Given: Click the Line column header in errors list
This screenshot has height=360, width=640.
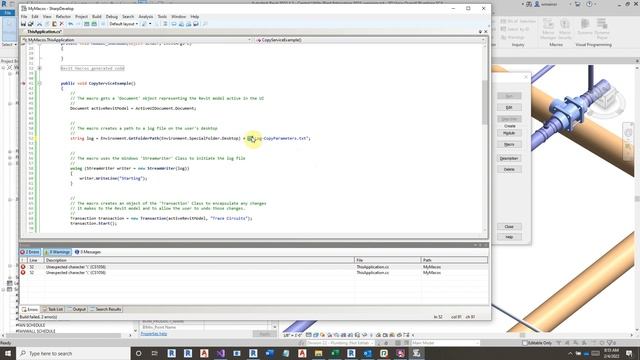Looking at the screenshot, I should click(35, 260).
